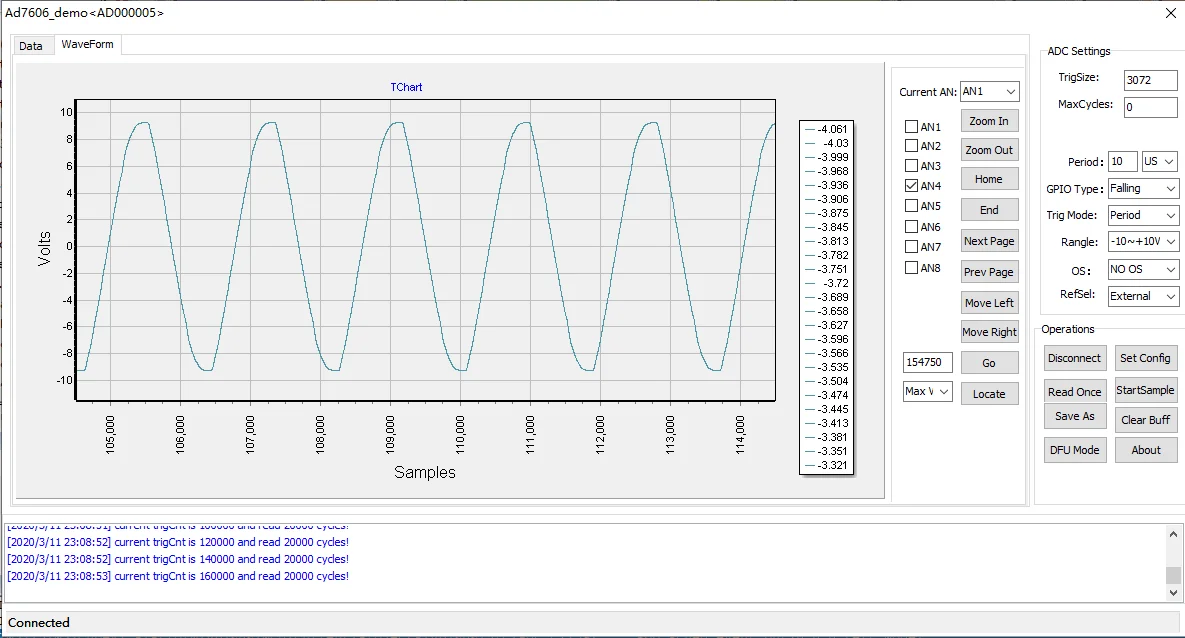Screen dimensions: 1185x638
Task: Click the Read Once button
Action: [1075, 392]
